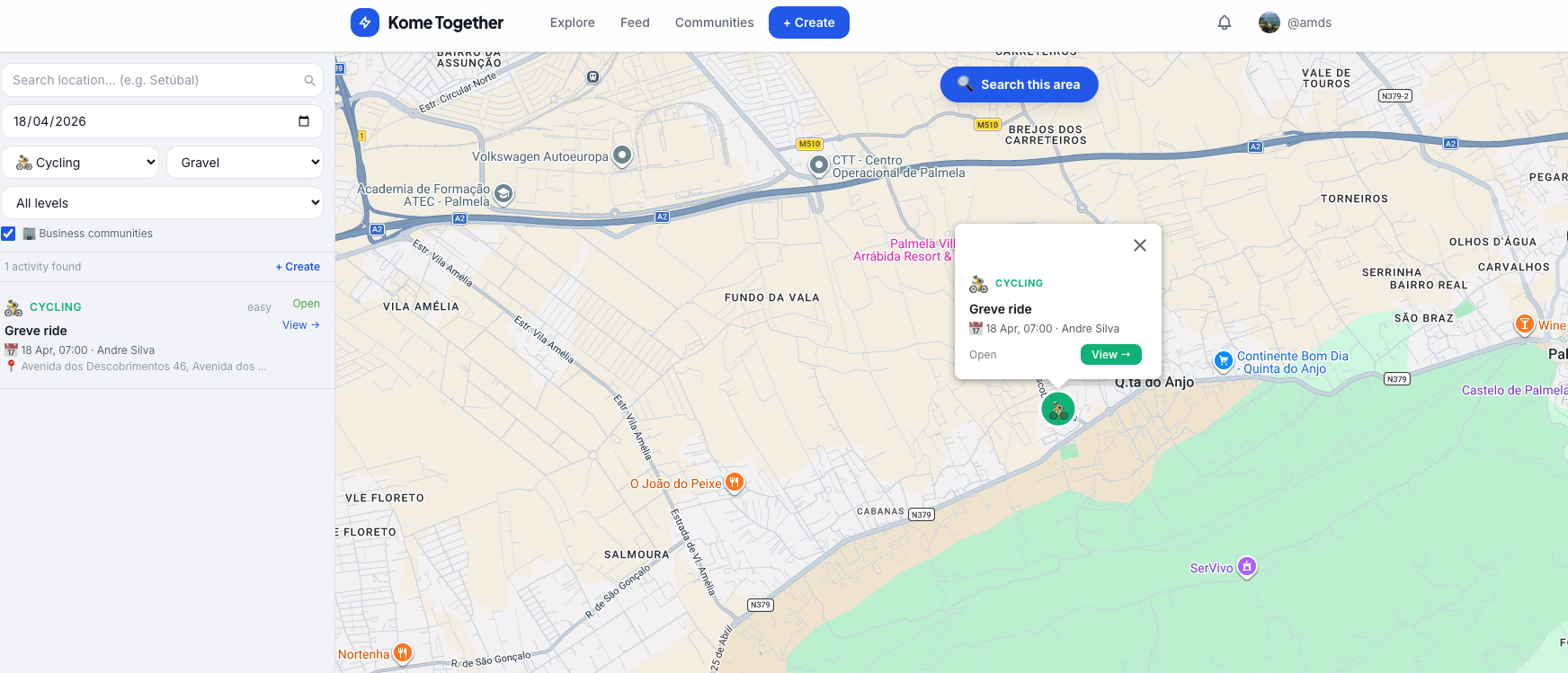This screenshot has height=673, width=1568.
Task: Uncheck the Business communities checkbox
Action: pyautogui.click(x=9, y=234)
